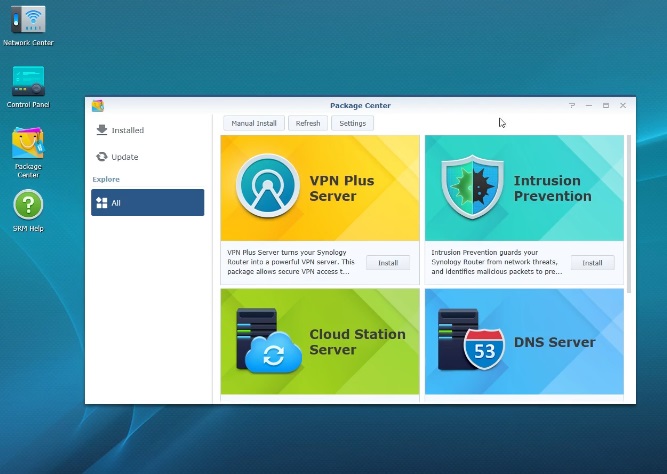Maximize the Package Center window
Screen dimensions: 667x474
pos(606,105)
